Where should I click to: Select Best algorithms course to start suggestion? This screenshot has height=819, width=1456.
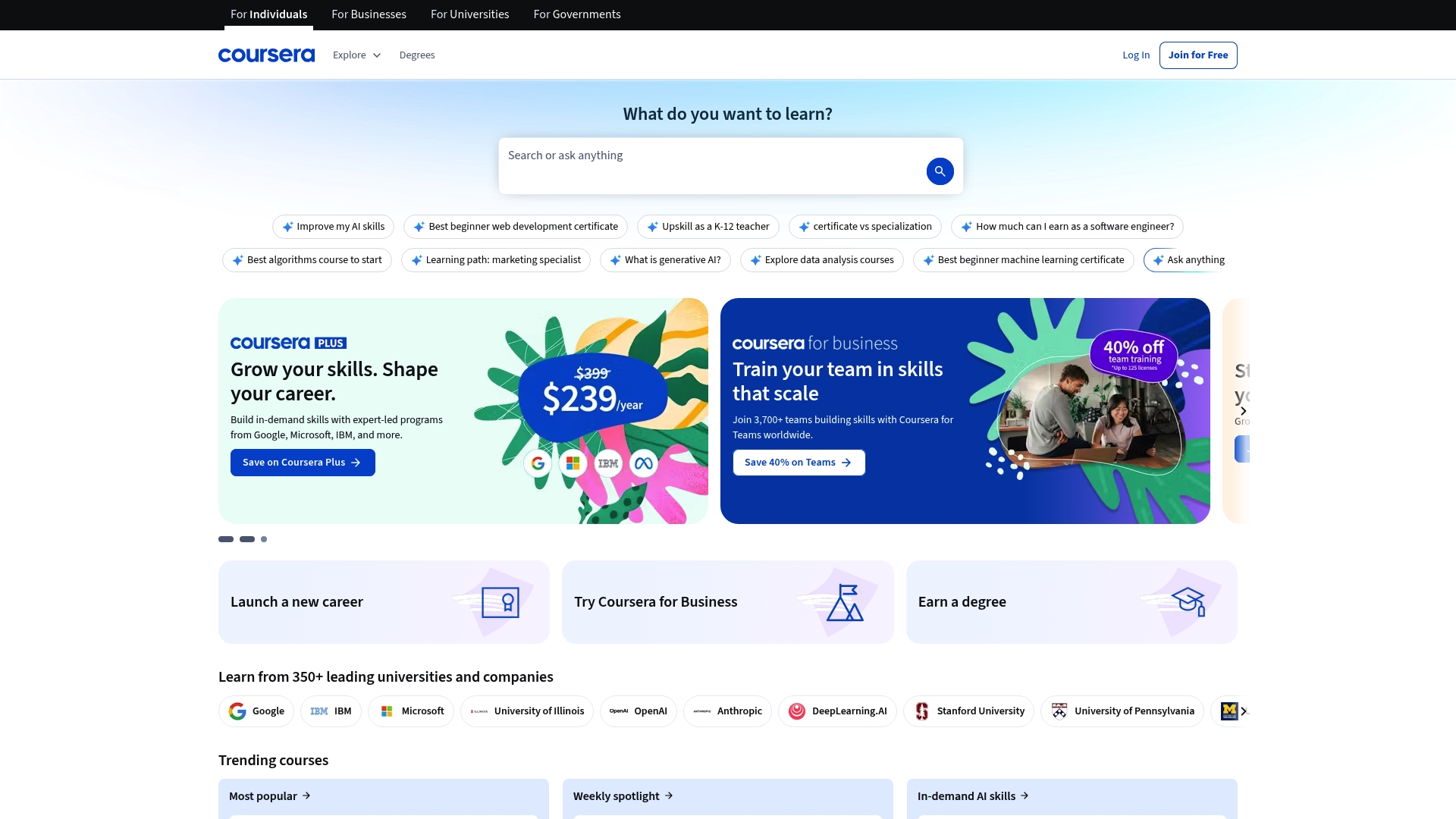pyautogui.click(x=307, y=260)
